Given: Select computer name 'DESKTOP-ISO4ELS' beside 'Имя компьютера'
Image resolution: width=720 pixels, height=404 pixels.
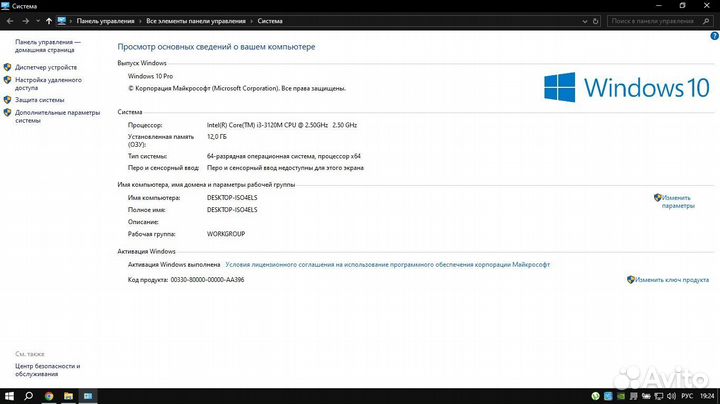Looking at the screenshot, I should [x=232, y=198].
